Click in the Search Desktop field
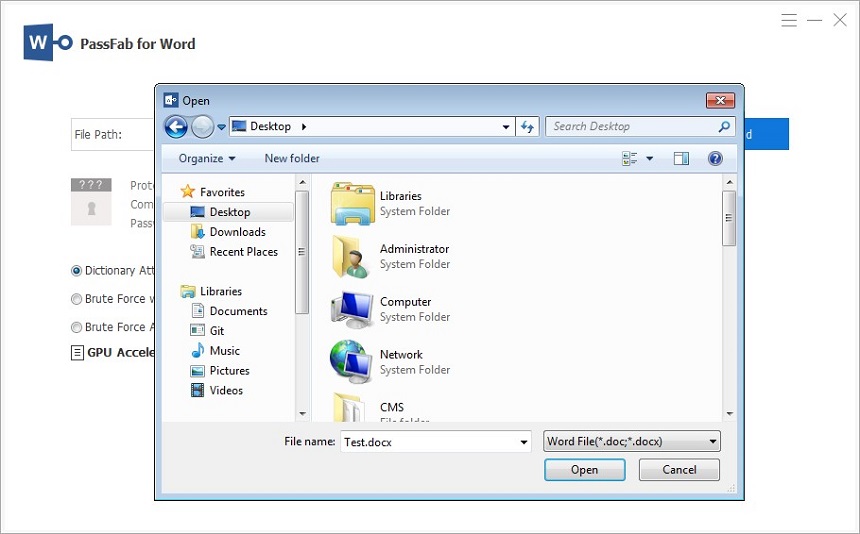Screen dimensions: 860x534 630,127
